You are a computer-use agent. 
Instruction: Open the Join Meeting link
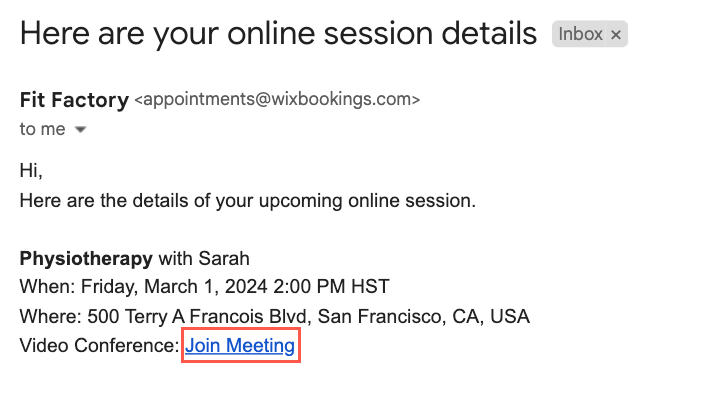tap(240, 346)
